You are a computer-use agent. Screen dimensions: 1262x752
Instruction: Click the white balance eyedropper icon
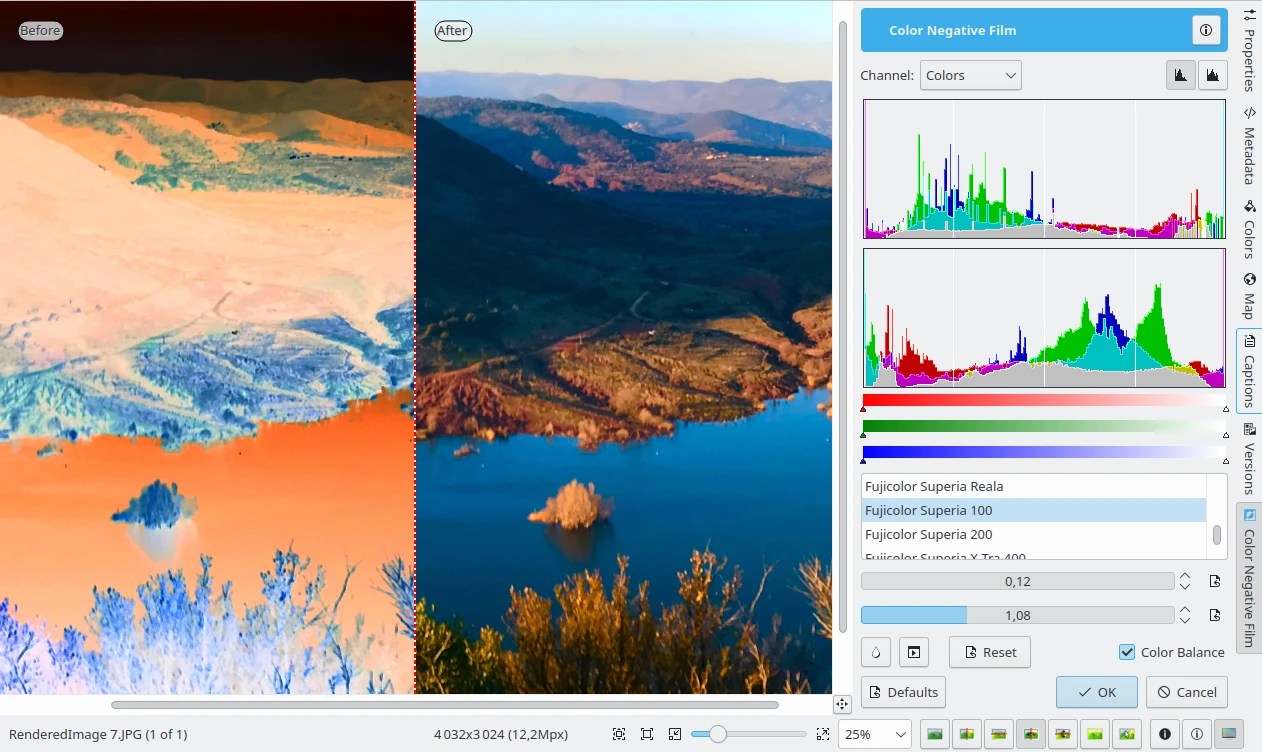click(x=875, y=652)
